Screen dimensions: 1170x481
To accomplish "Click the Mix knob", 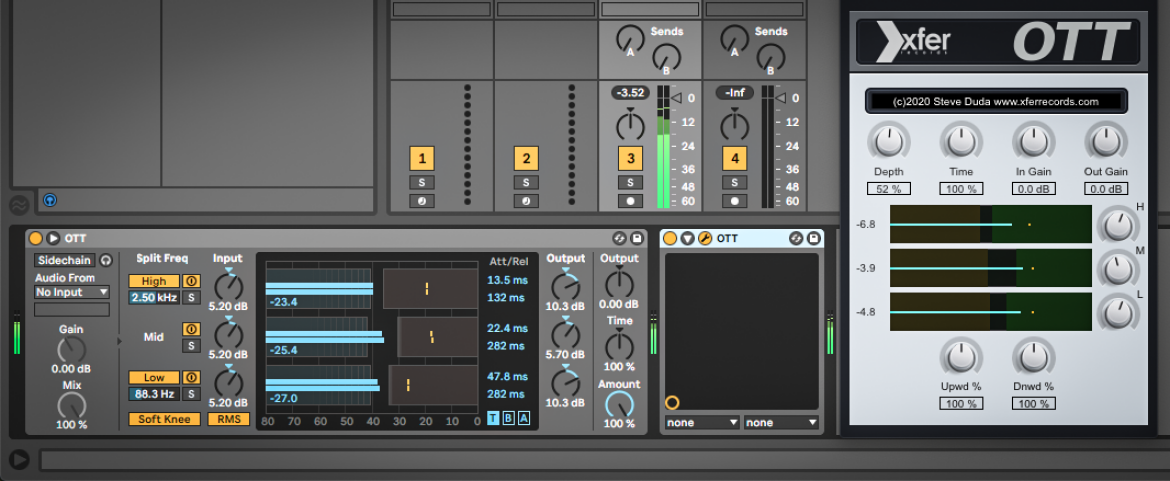I will (72, 405).
